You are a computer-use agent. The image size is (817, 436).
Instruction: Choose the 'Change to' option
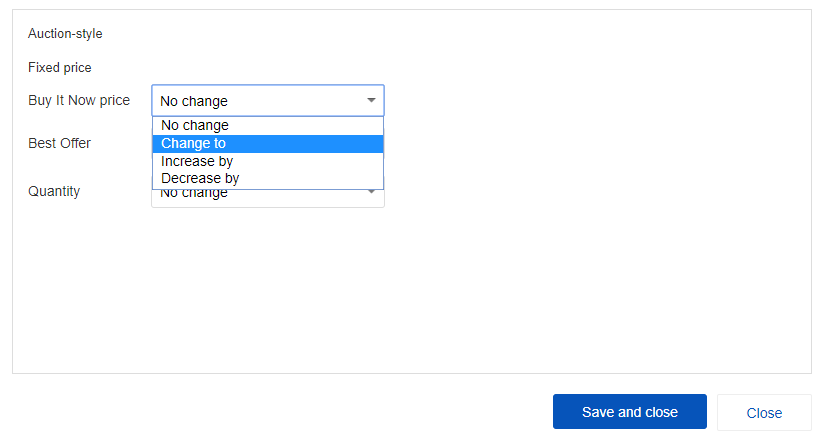tap(194, 144)
